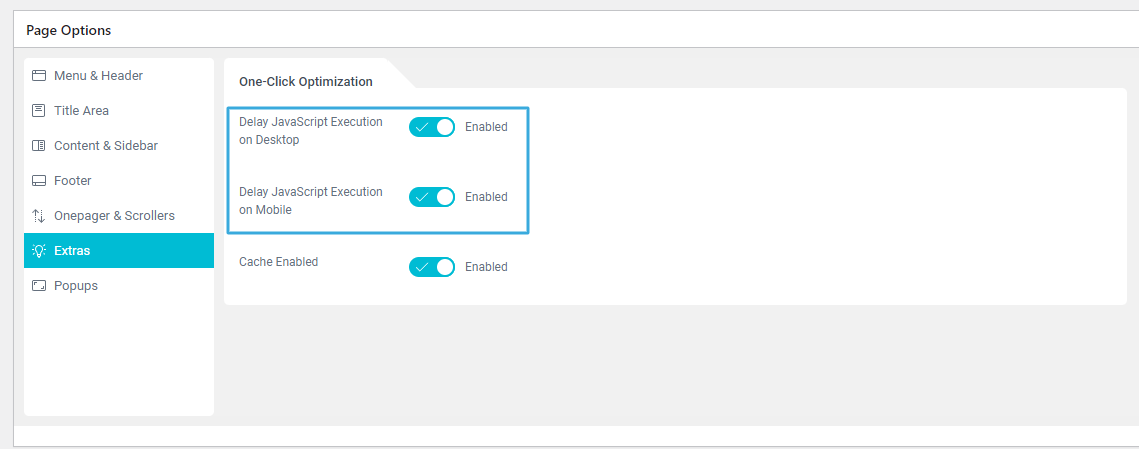Disable Delay JavaScript Execution on Desktop
The height and width of the screenshot is (449, 1139).
[432, 127]
